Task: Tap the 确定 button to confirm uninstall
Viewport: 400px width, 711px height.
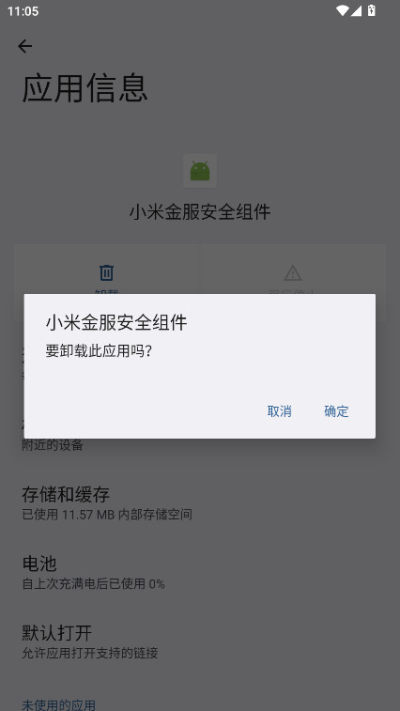Action: pyautogui.click(x=337, y=411)
